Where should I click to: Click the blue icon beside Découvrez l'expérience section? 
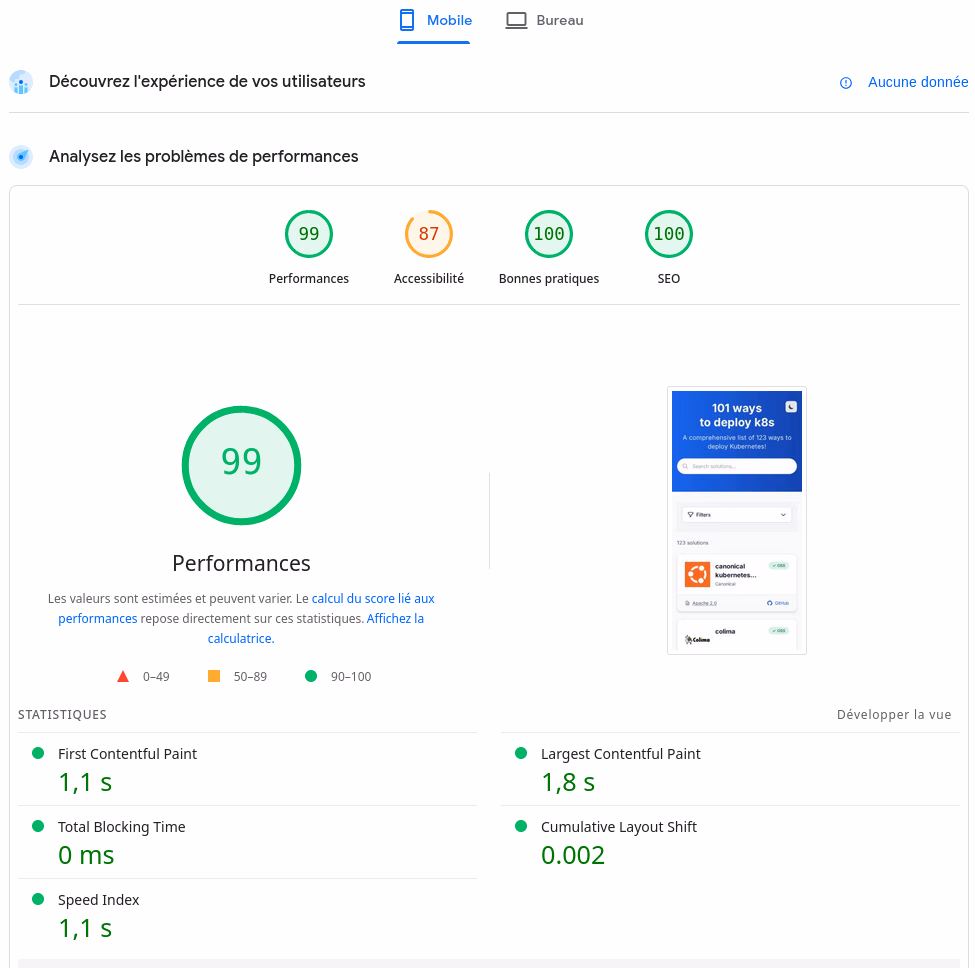[x=21, y=82]
